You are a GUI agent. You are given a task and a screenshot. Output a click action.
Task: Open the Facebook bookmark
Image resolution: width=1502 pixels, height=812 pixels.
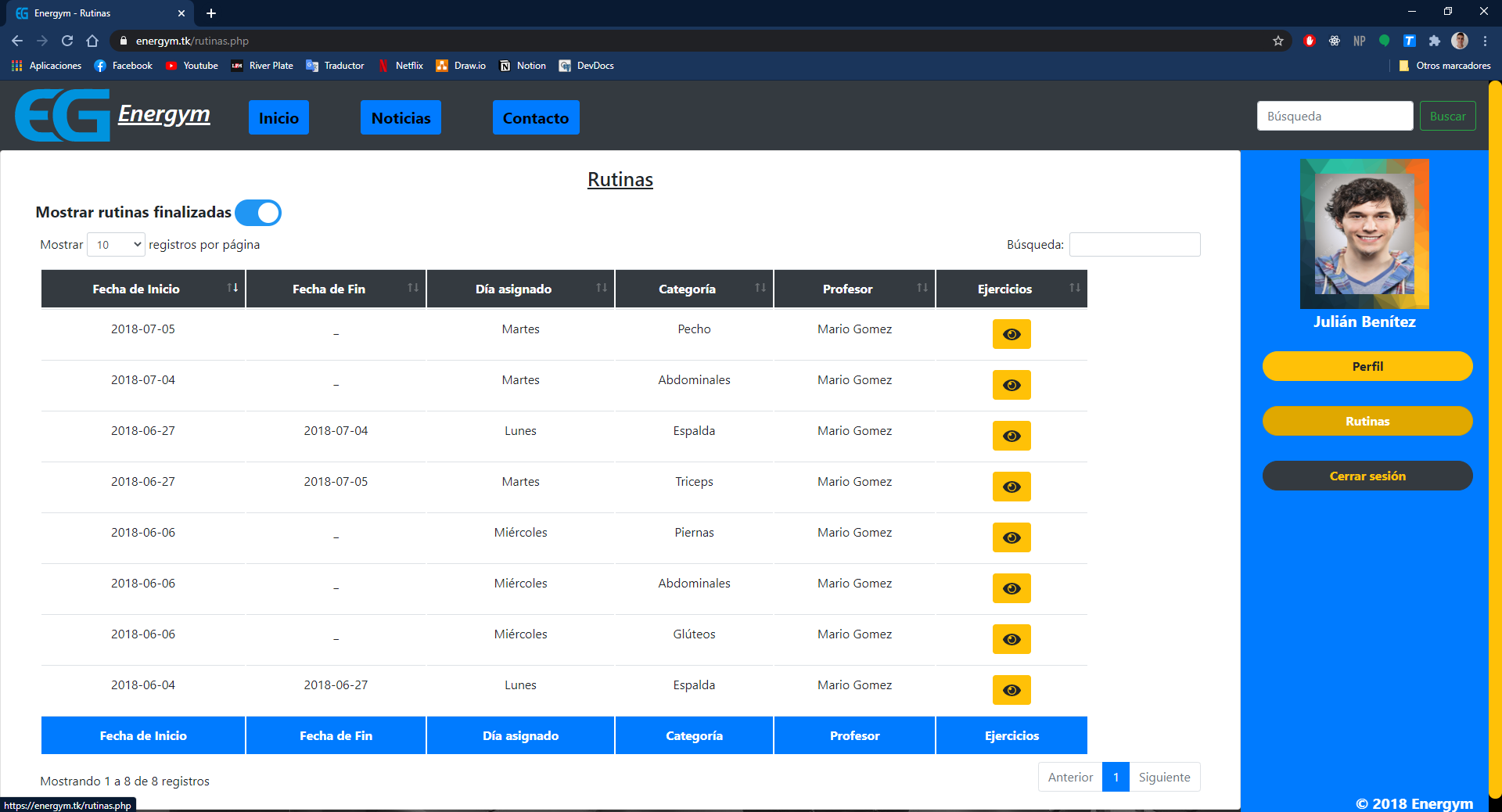click(124, 66)
